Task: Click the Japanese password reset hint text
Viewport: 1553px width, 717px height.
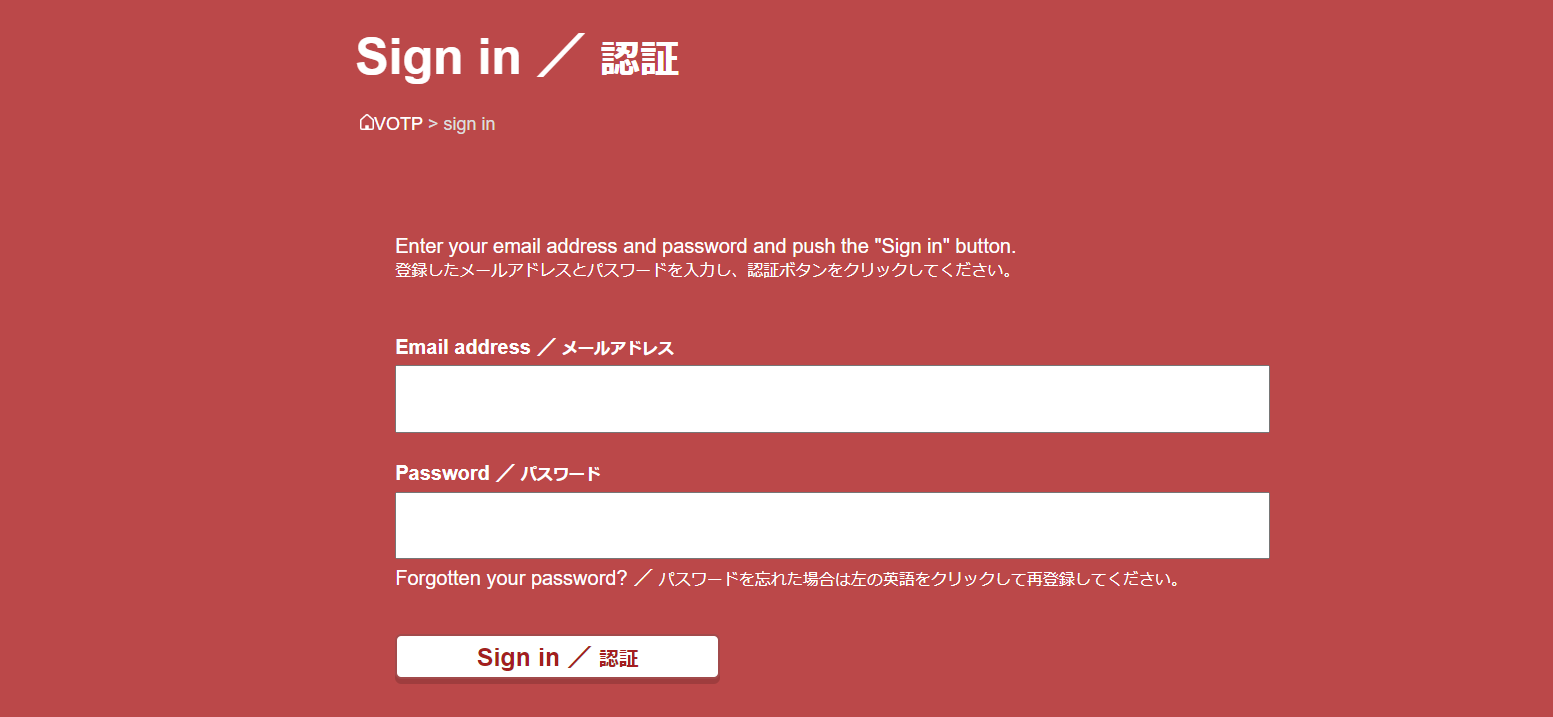Action: pos(918,579)
